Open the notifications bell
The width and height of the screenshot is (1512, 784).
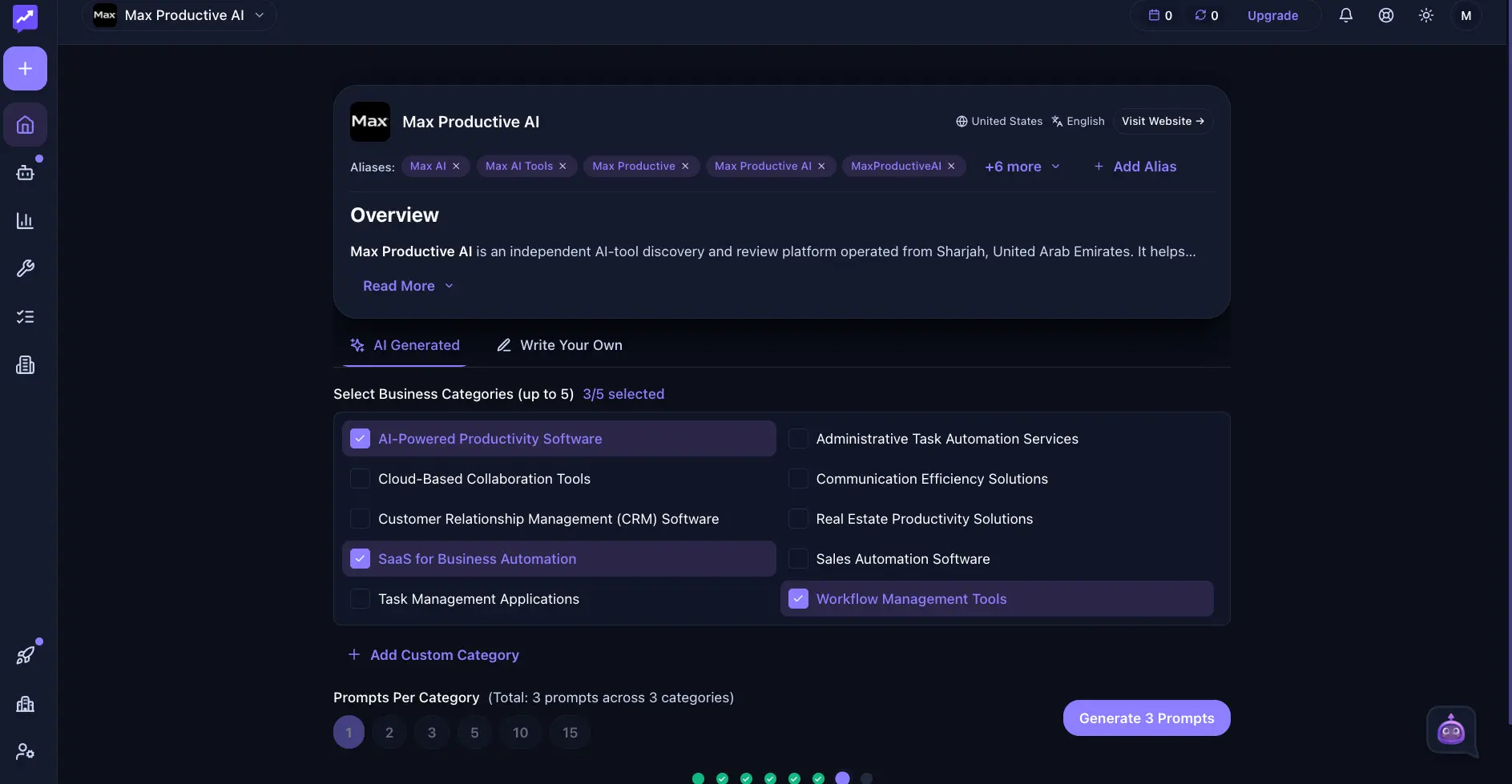pyautogui.click(x=1346, y=15)
